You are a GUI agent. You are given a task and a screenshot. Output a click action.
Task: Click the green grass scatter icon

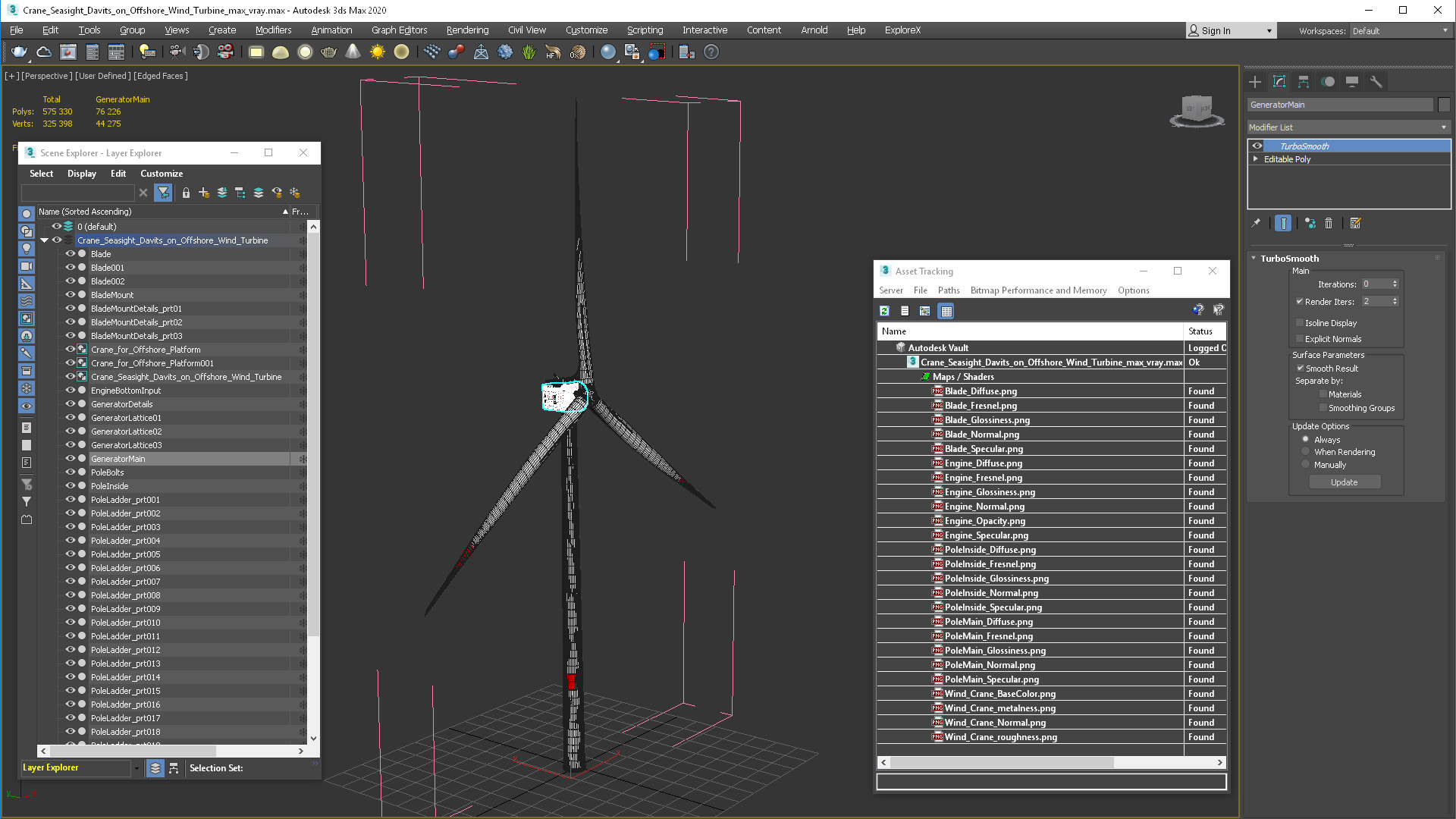tap(529, 52)
